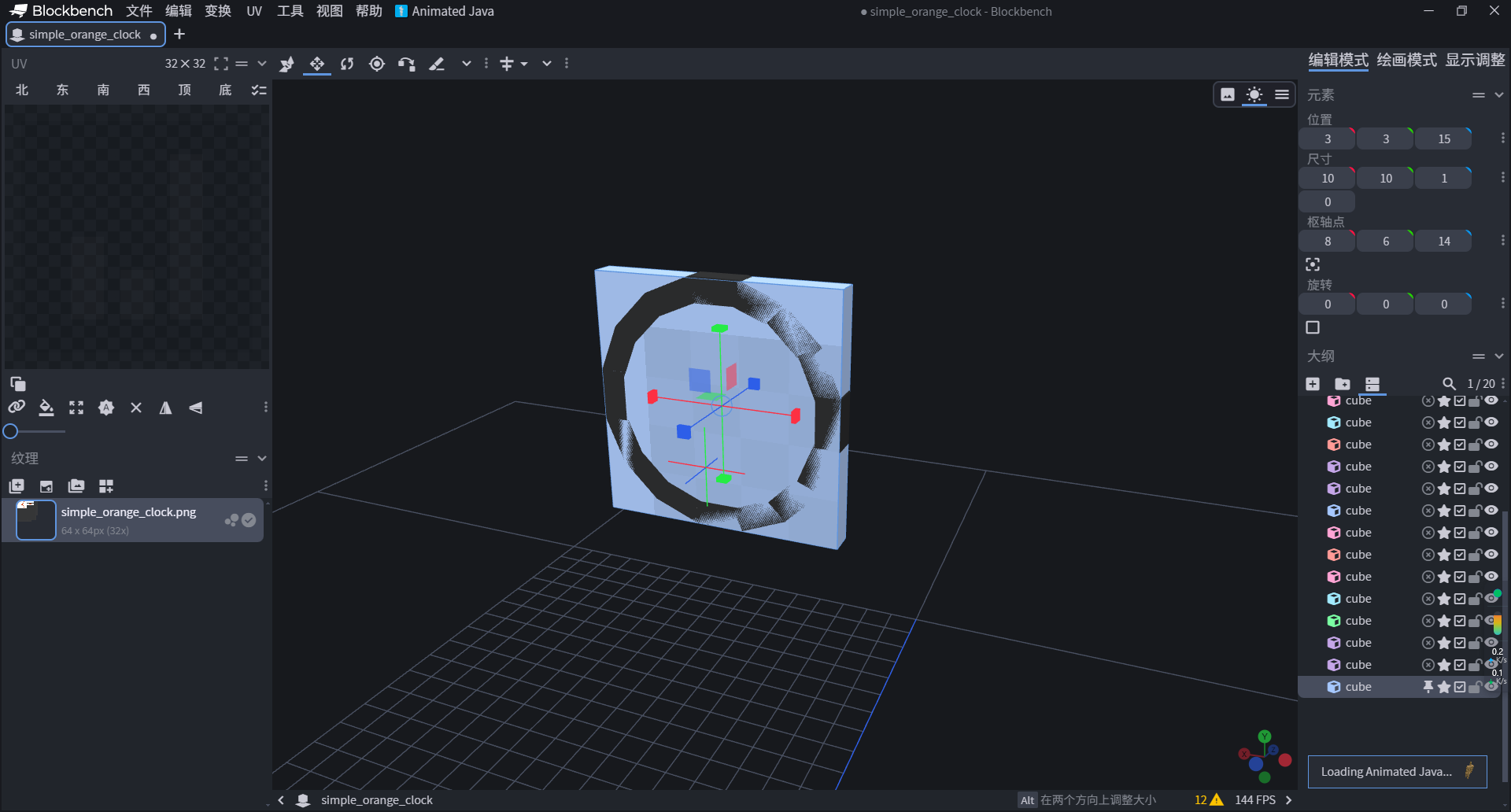Click the face checklist icon beside 底
The height and width of the screenshot is (812, 1511).
click(259, 90)
